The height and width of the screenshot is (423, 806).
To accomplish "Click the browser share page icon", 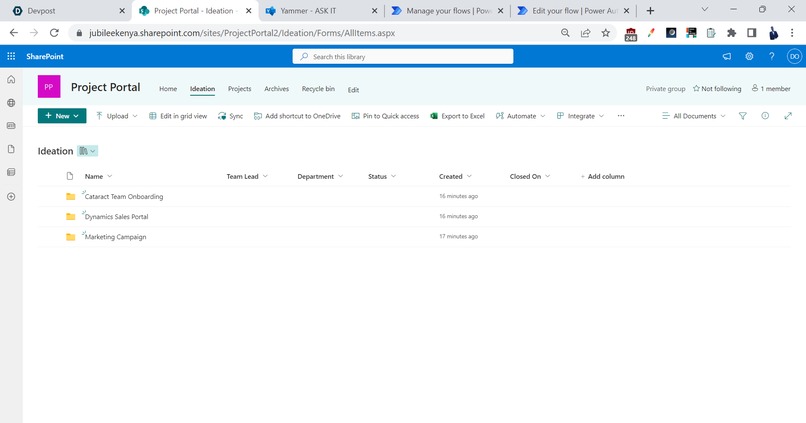I will pos(585,33).
